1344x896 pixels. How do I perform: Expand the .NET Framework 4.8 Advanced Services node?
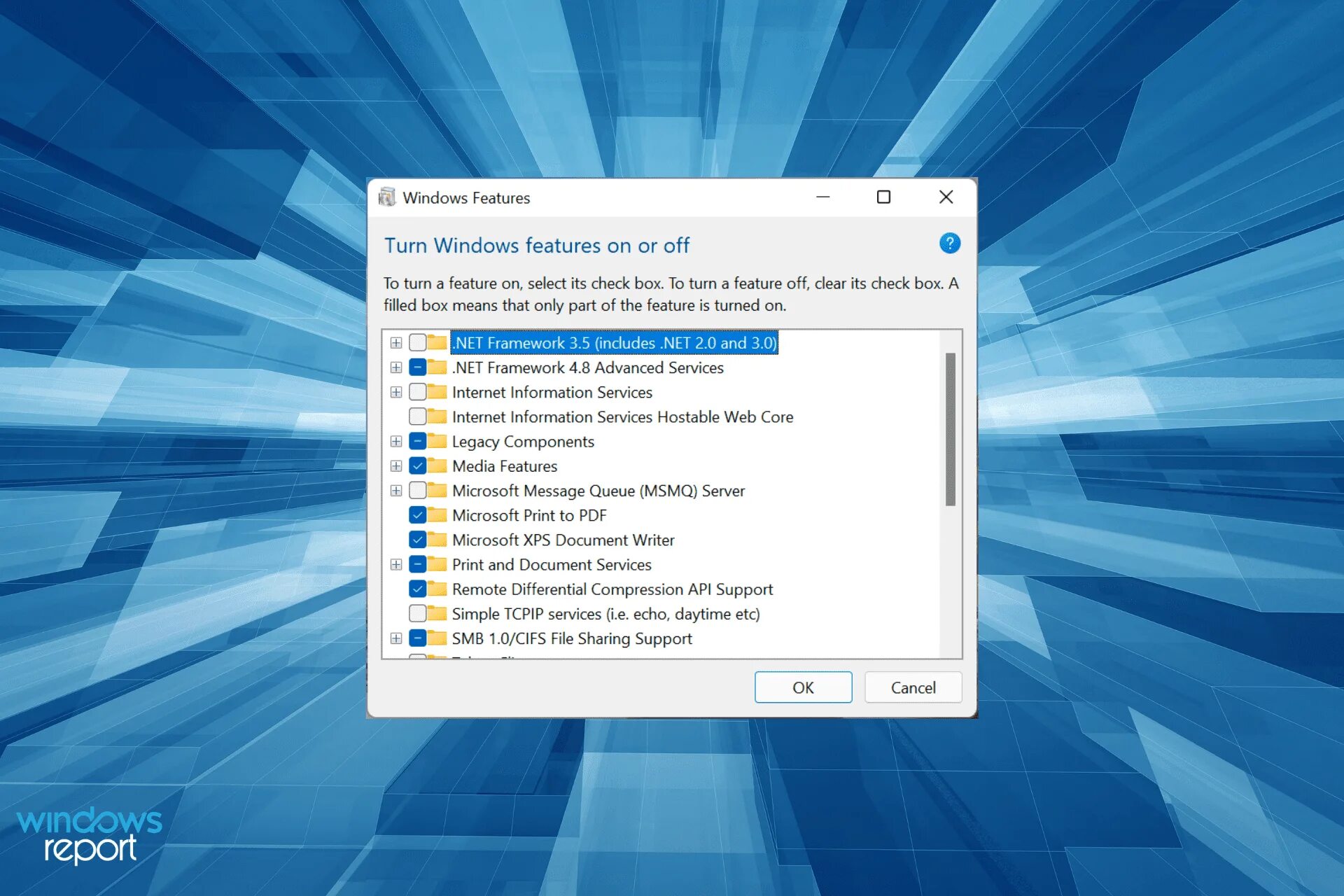(396, 367)
